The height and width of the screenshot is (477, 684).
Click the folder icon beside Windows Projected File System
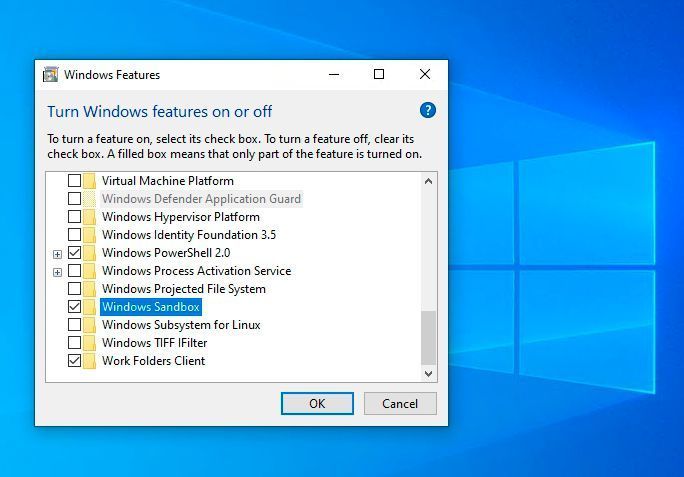89,289
